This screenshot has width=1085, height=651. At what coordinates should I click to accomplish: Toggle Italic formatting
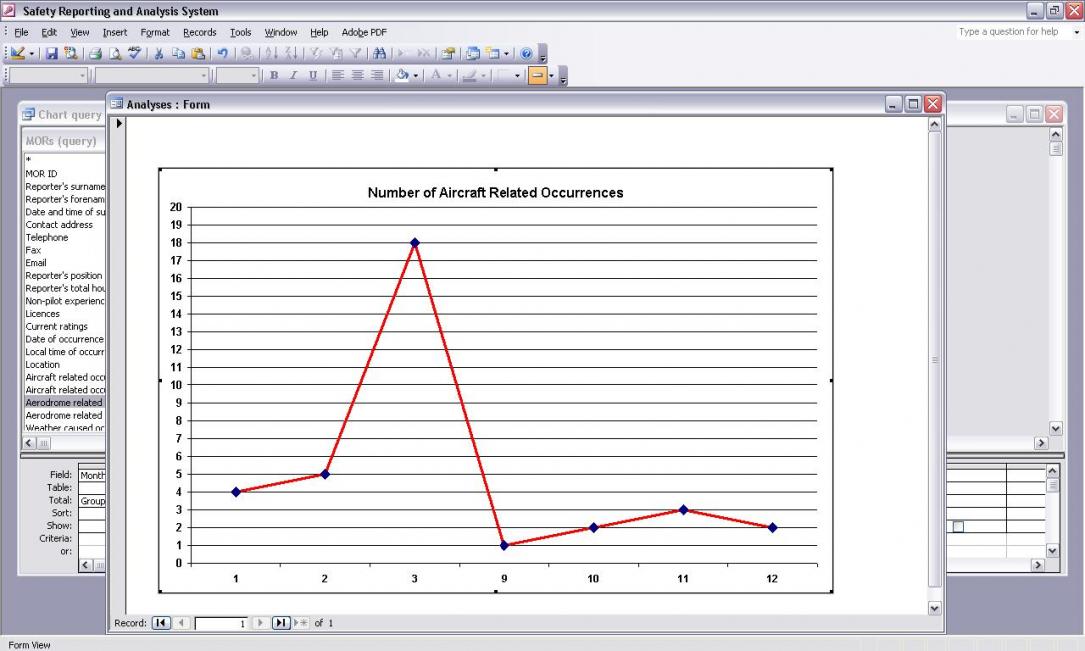pyautogui.click(x=293, y=75)
